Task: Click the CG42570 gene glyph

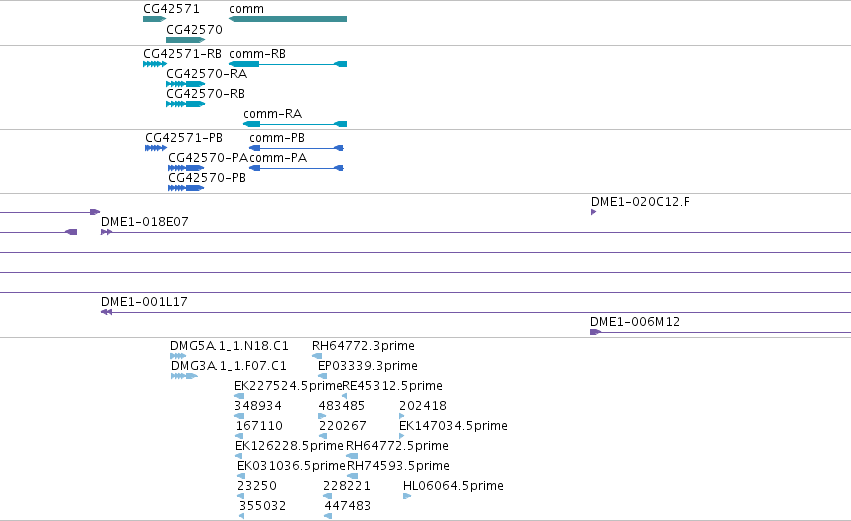Action: coord(186,40)
